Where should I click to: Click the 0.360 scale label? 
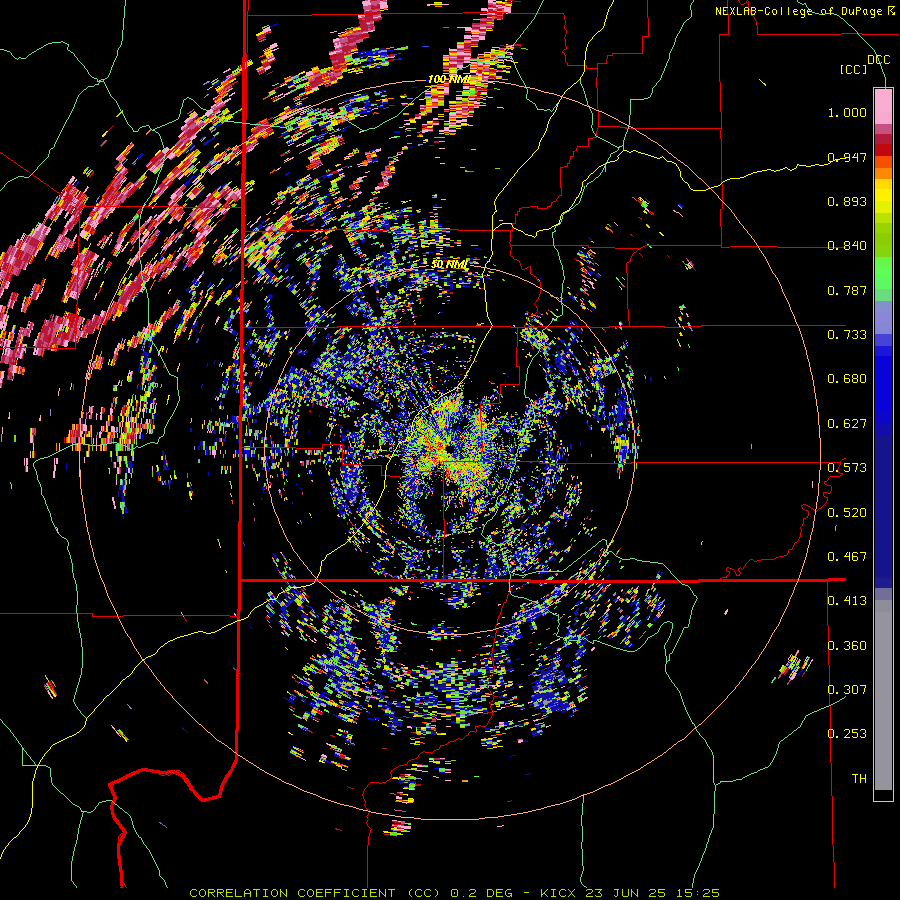click(x=847, y=645)
